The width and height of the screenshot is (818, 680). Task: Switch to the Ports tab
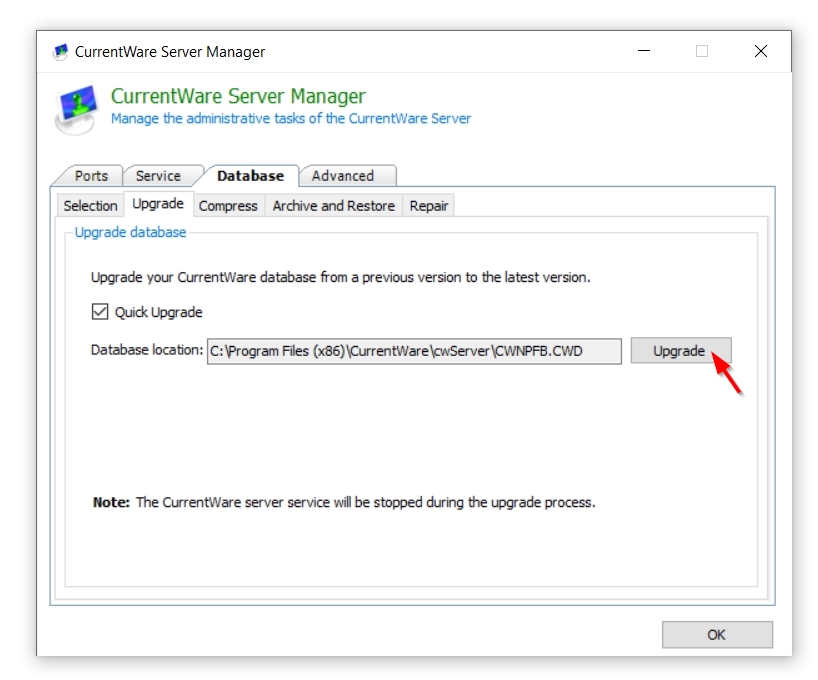coord(91,176)
